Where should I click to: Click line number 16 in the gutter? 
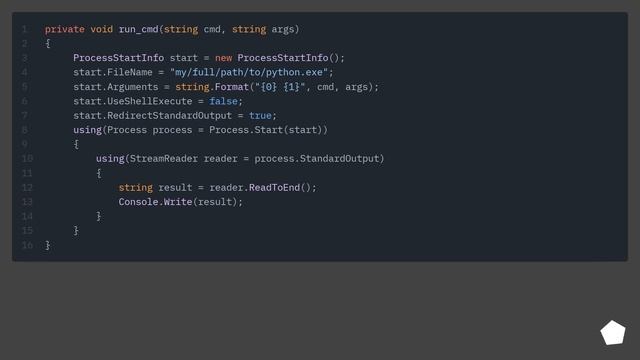pyautogui.click(x=27, y=245)
